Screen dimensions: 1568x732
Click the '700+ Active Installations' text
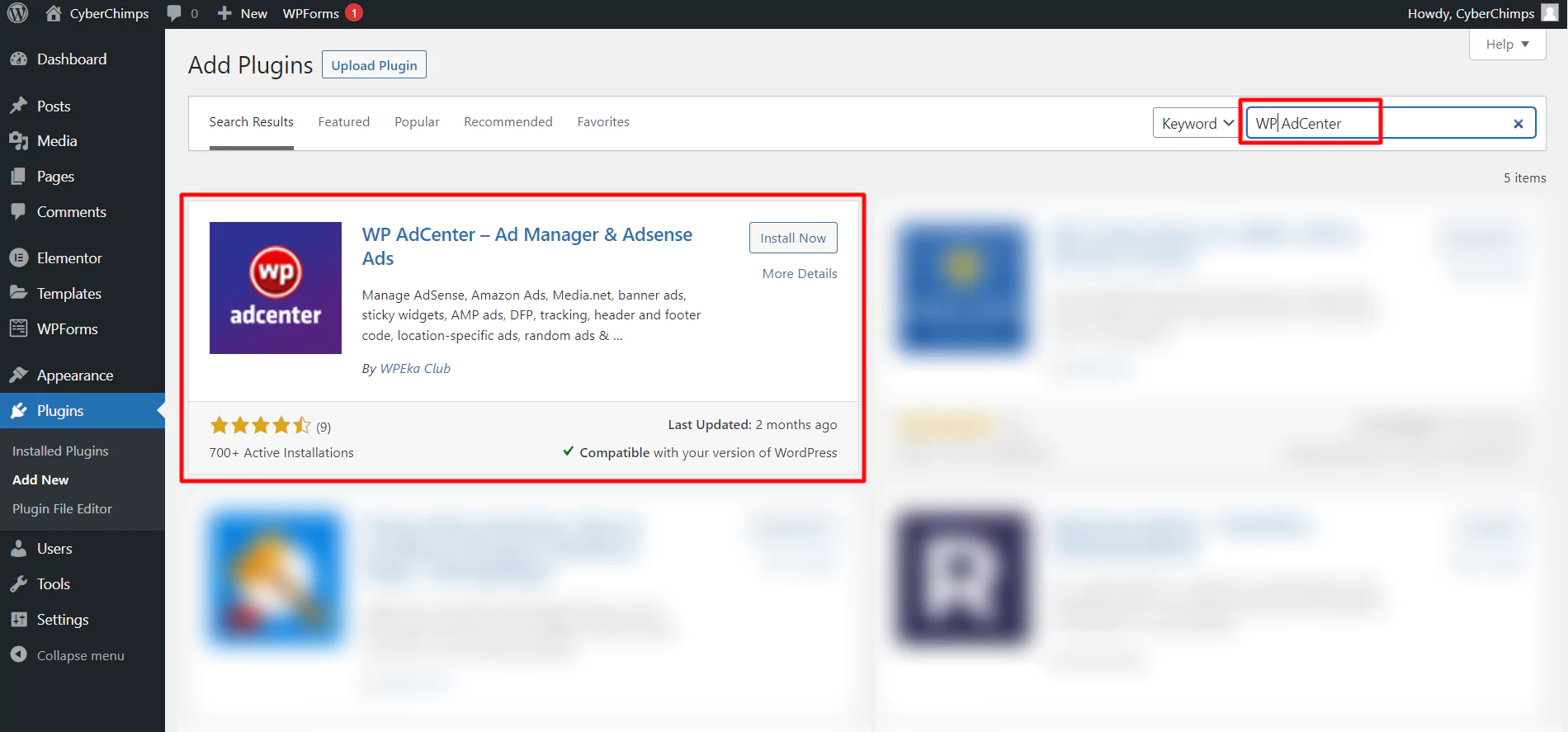tap(281, 453)
